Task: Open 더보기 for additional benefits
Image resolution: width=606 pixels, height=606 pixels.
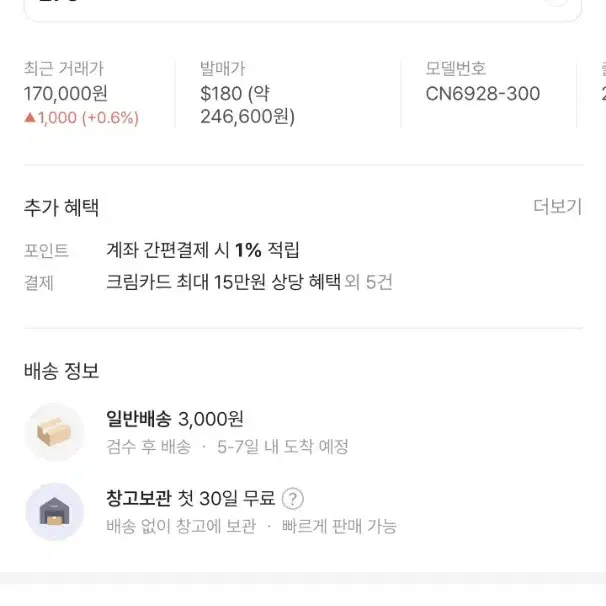Action: click(557, 206)
